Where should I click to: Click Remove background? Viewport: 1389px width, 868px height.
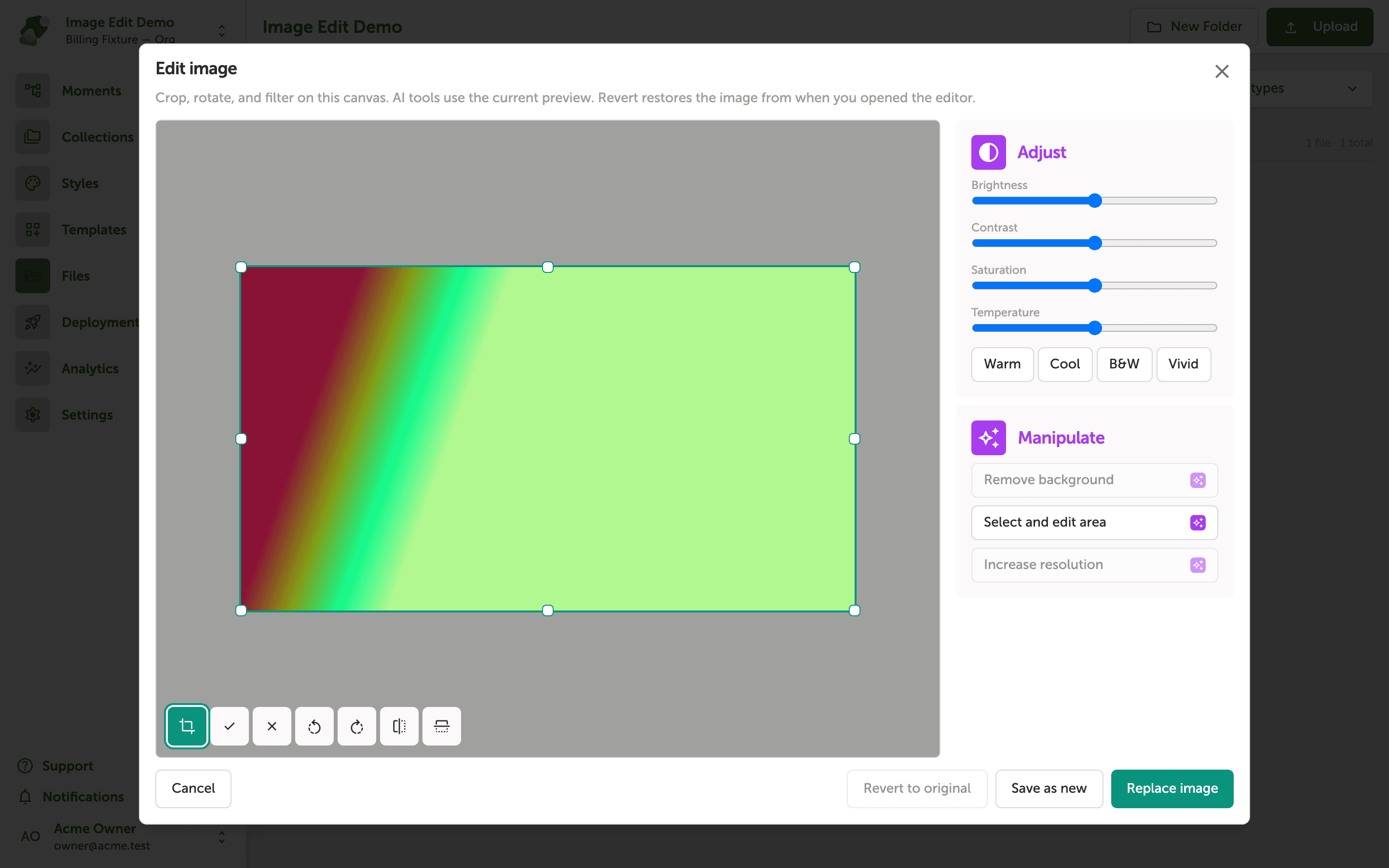[x=1094, y=480]
